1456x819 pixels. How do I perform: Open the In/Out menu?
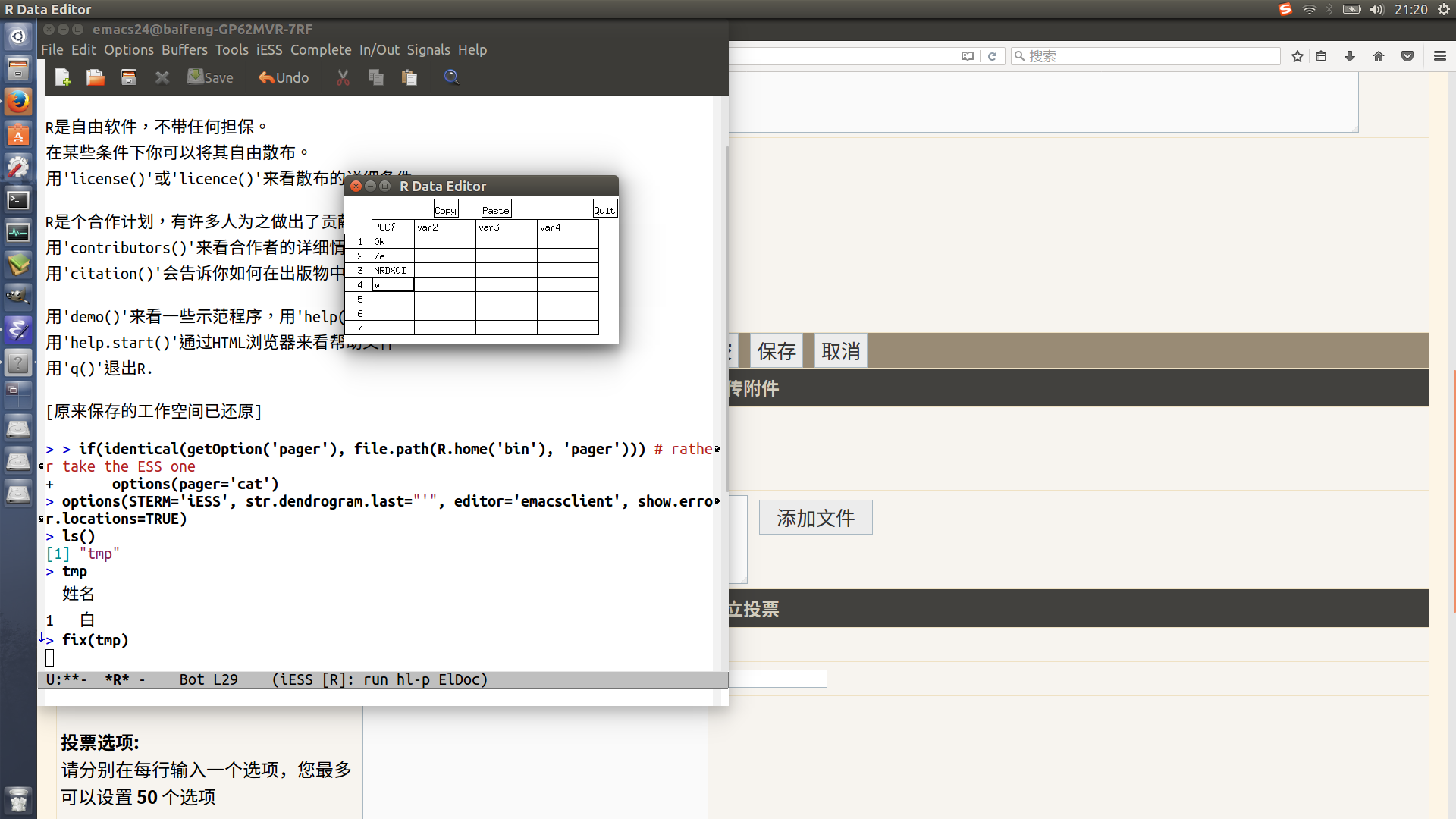coord(379,50)
